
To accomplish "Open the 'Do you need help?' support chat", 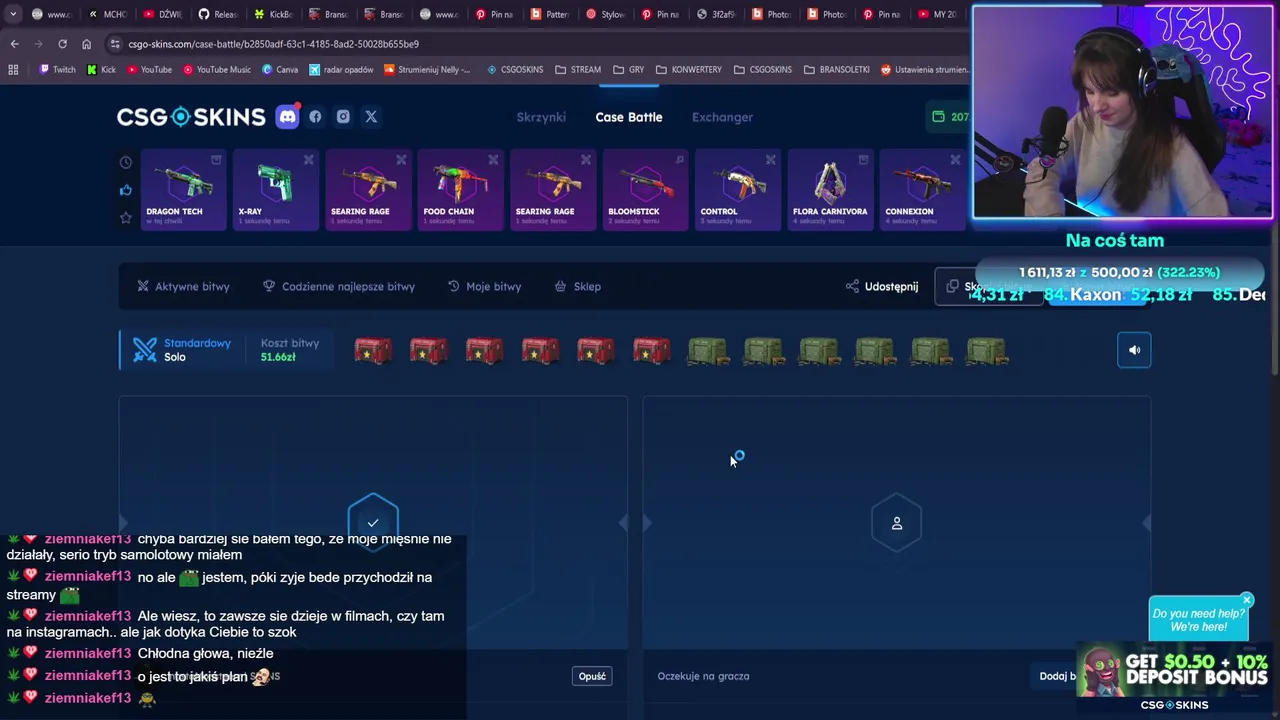I will pyautogui.click(x=1198, y=620).
